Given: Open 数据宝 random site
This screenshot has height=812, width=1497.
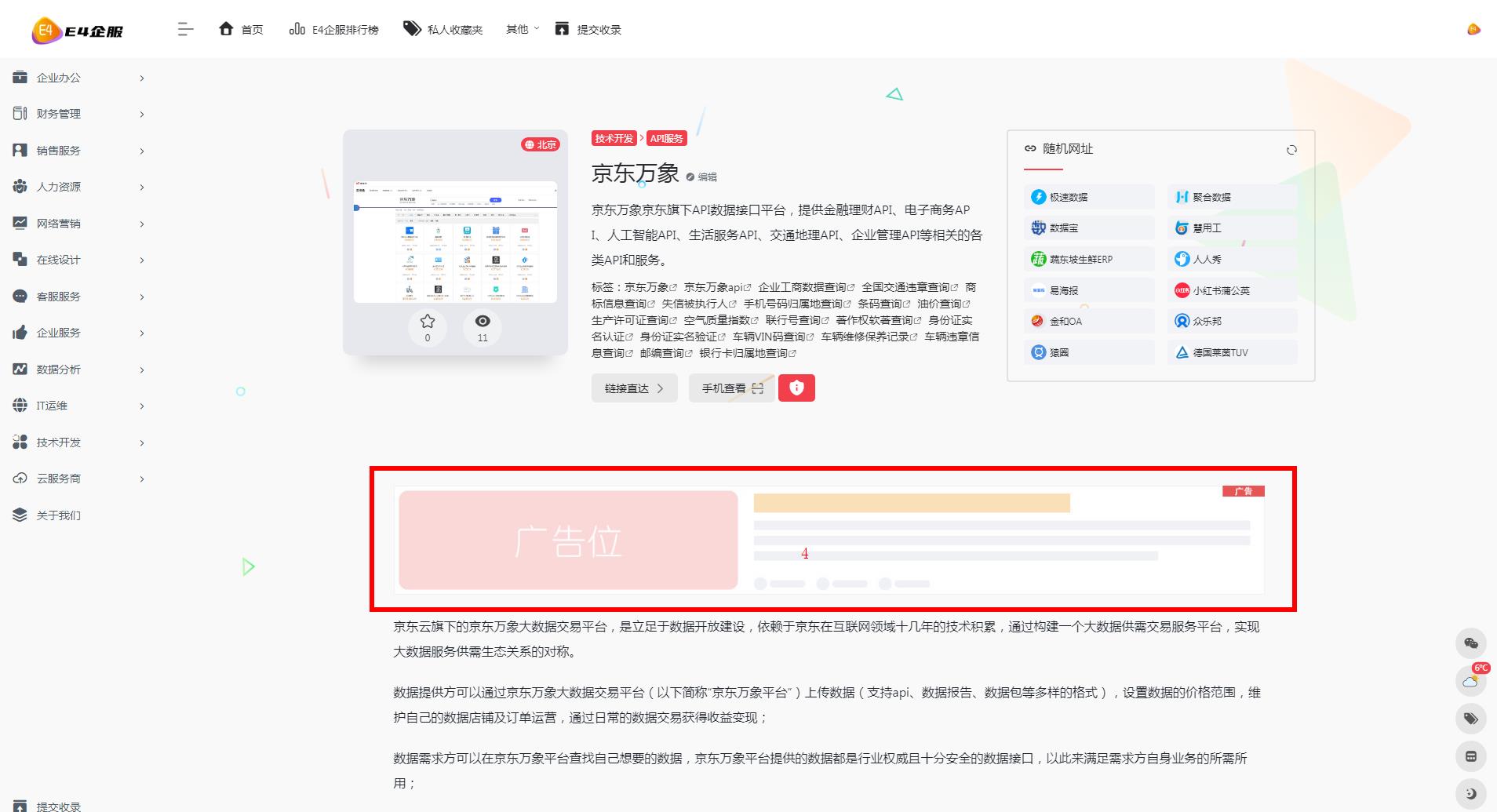Looking at the screenshot, I should [1089, 228].
